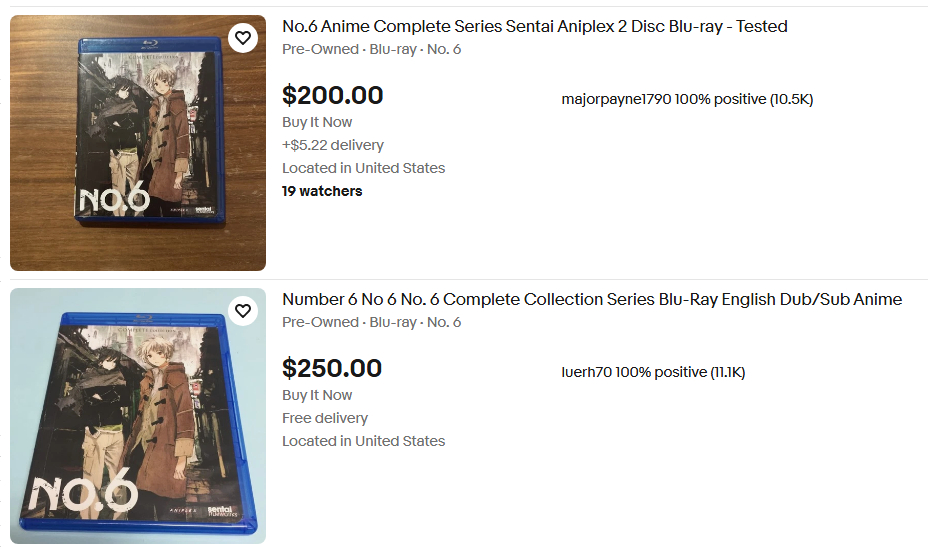Click Buy It Now under the $200.00 price

tap(317, 122)
